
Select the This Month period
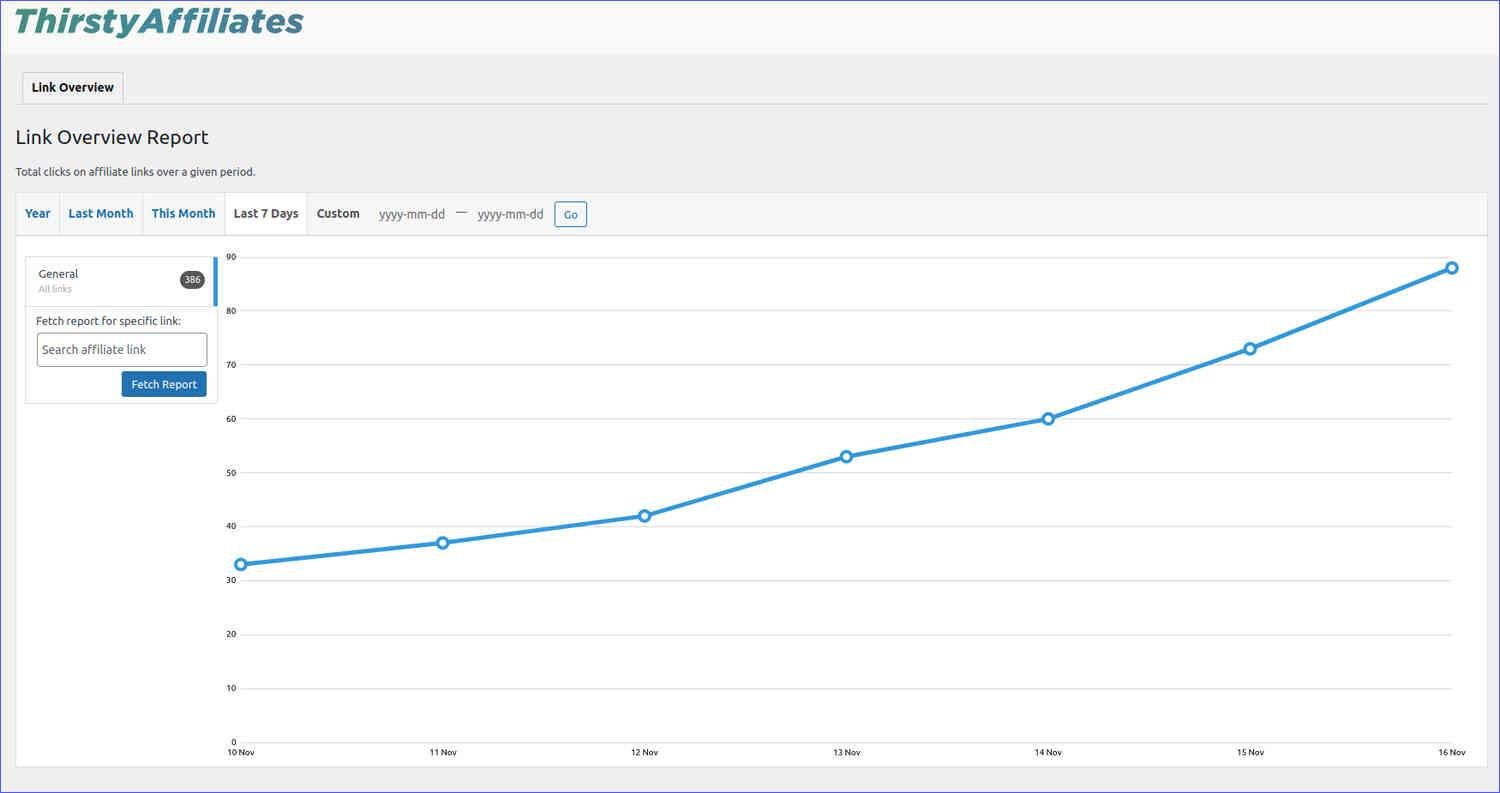click(x=183, y=213)
